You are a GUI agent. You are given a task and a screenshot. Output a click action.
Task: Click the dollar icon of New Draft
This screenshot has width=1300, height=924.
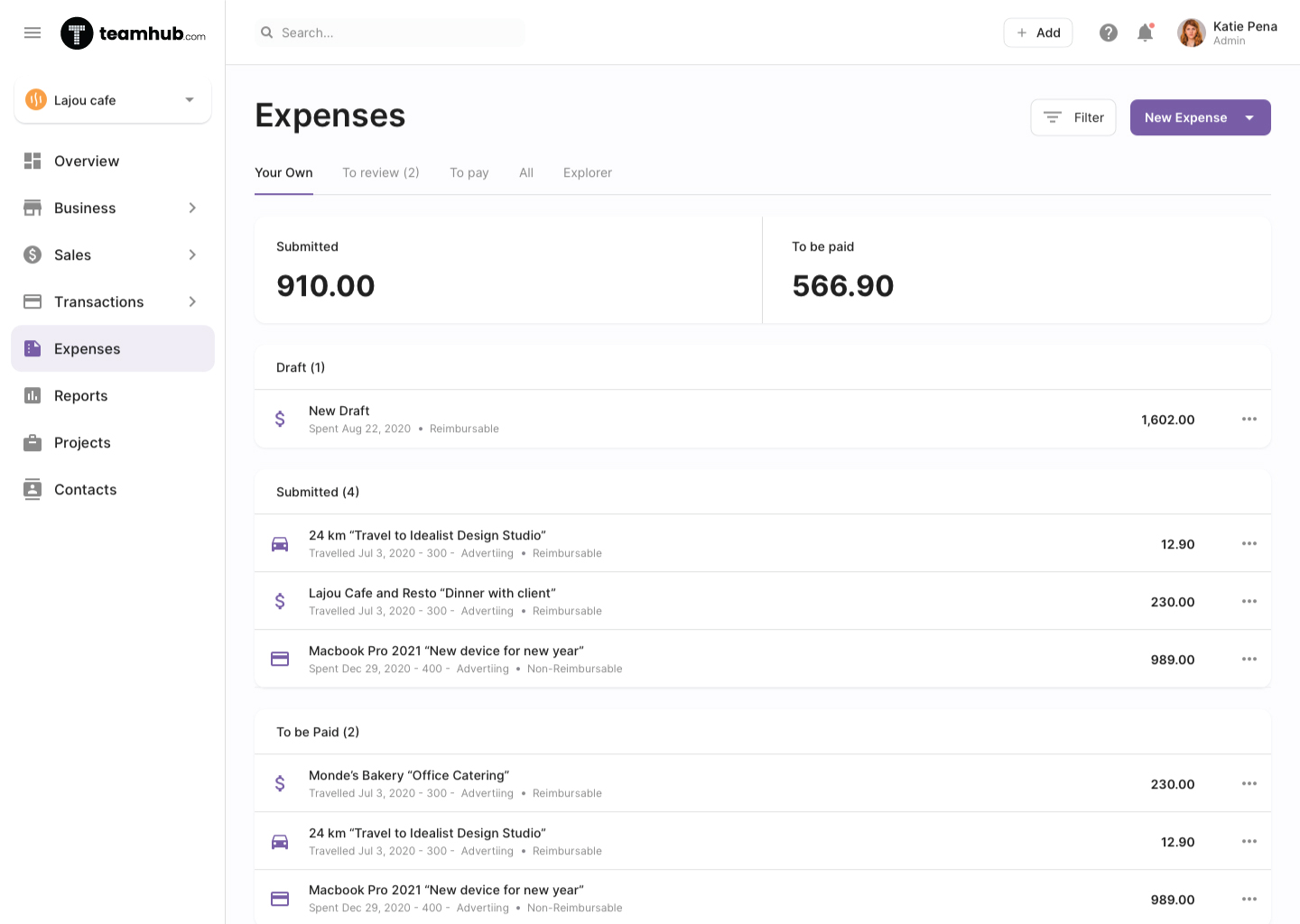click(280, 419)
